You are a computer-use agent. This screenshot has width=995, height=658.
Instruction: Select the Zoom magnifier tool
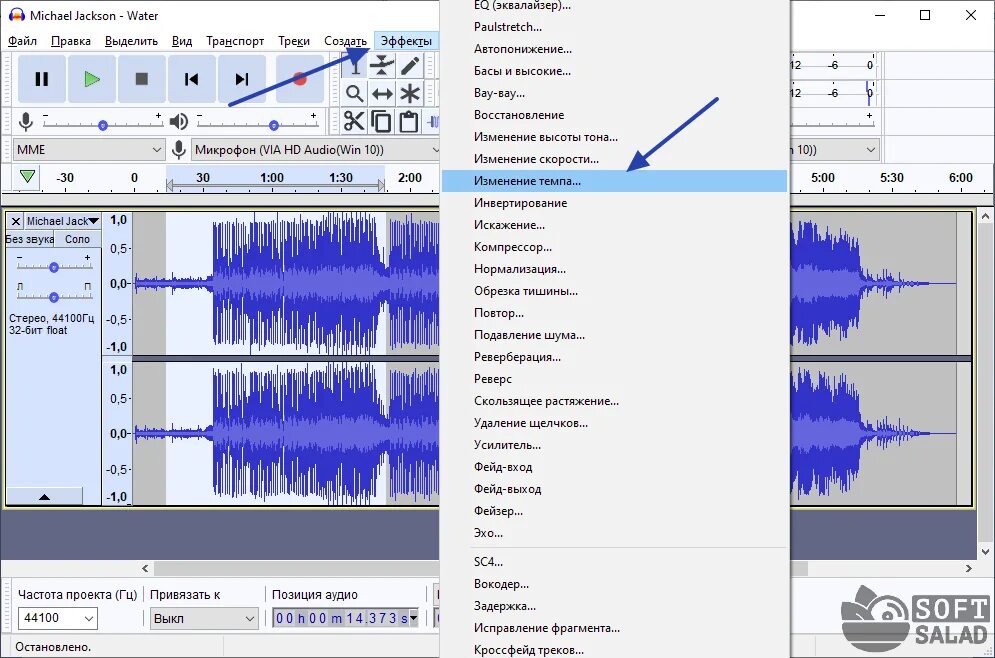pos(354,94)
